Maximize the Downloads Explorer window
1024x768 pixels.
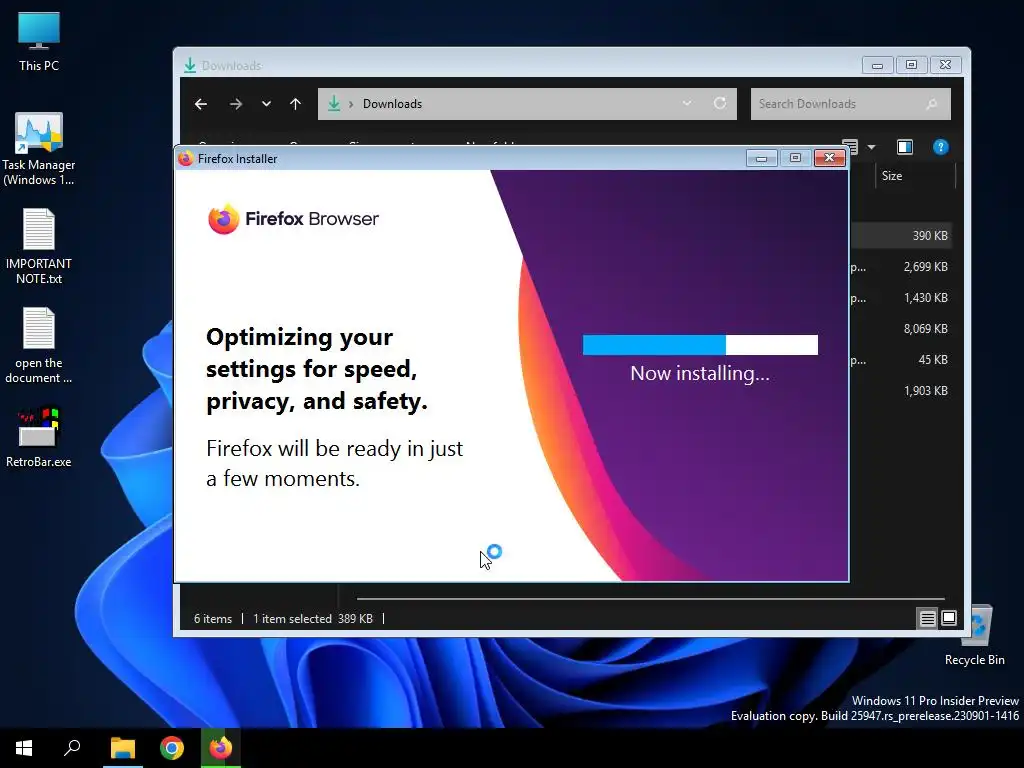911,65
